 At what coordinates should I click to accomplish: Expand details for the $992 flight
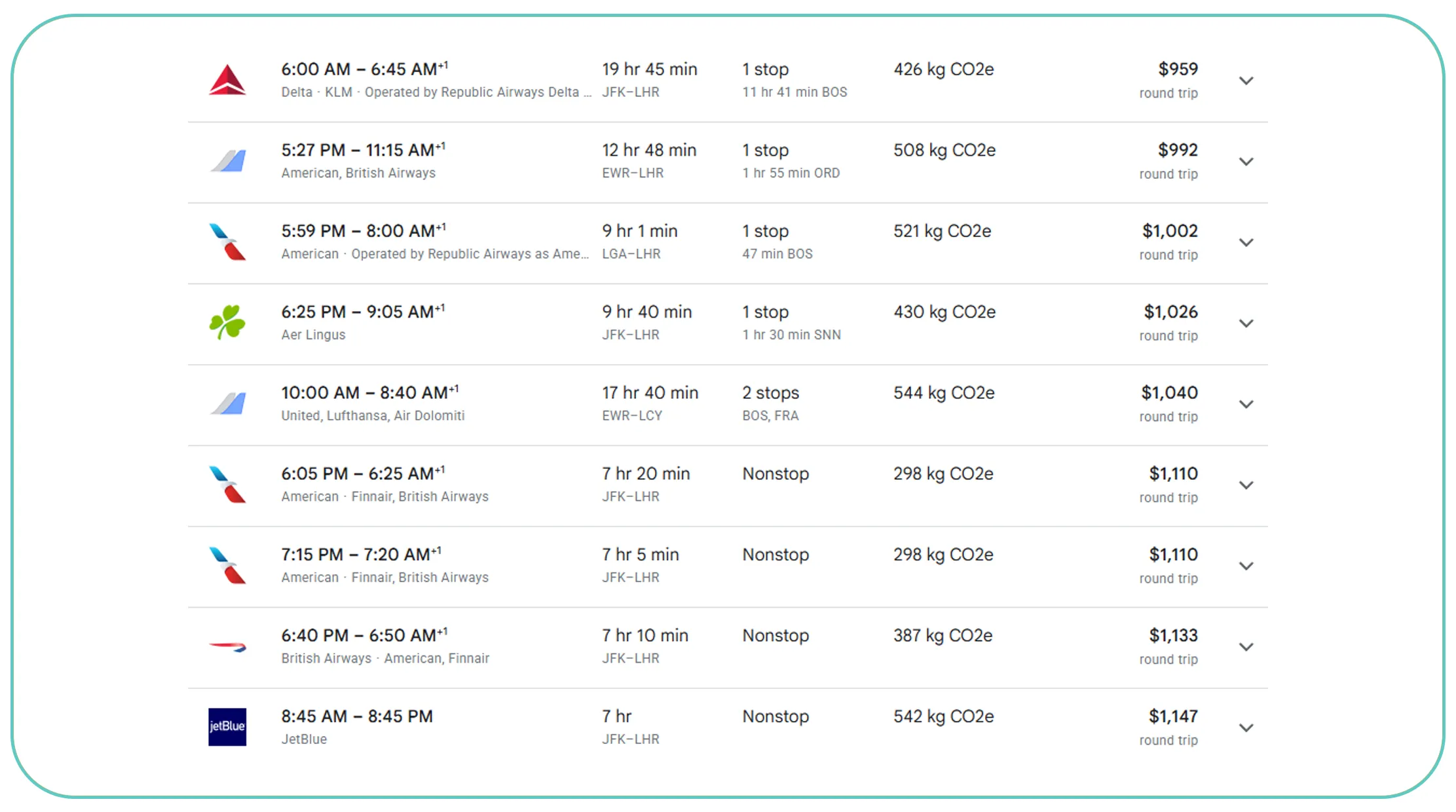(1246, 162)
